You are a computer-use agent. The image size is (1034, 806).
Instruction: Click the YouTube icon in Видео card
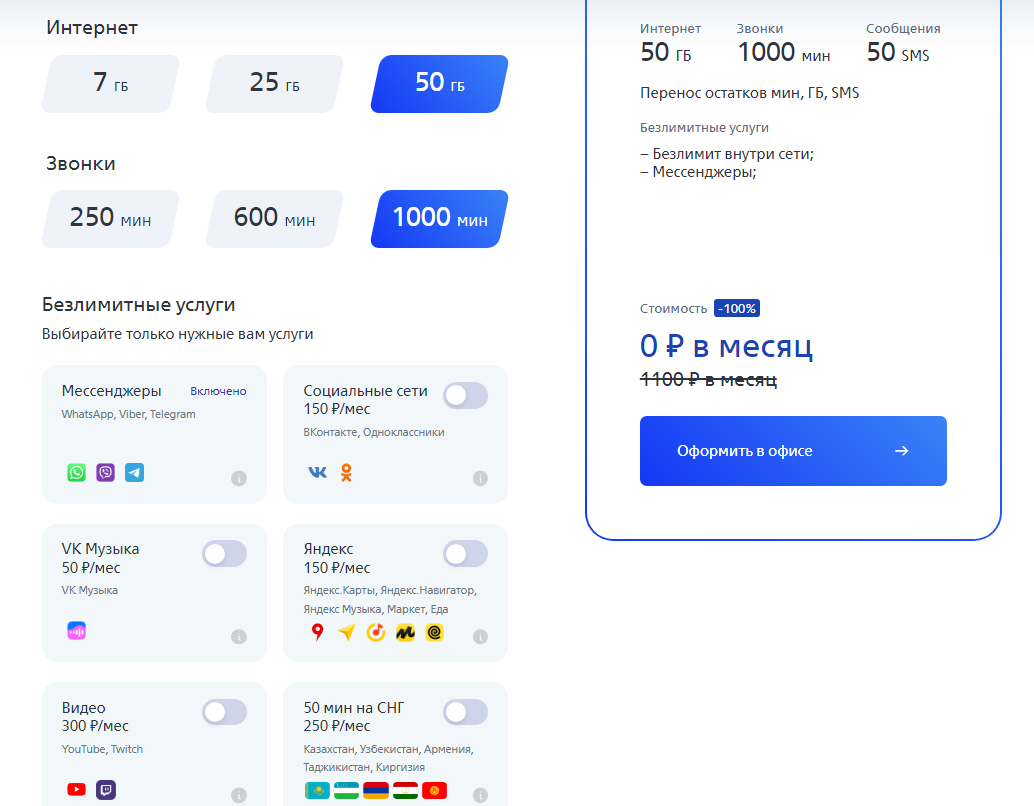(77, 789)
